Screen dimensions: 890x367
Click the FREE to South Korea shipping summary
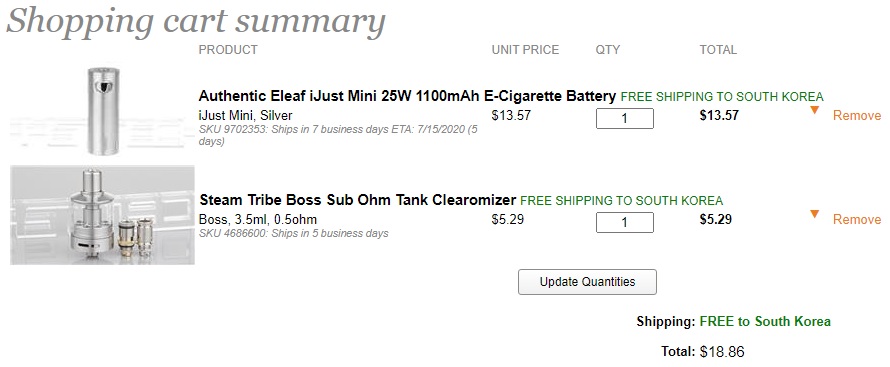(765, 322)
